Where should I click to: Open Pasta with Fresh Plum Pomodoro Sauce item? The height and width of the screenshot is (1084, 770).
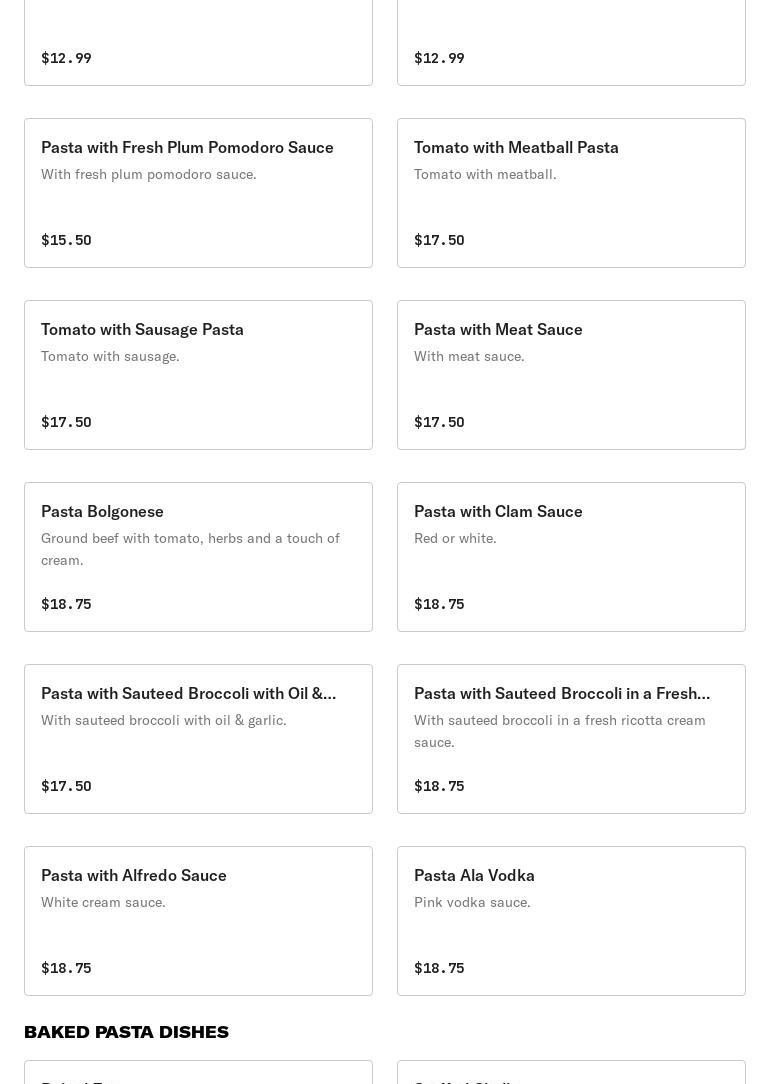click(x=198, y=193)
